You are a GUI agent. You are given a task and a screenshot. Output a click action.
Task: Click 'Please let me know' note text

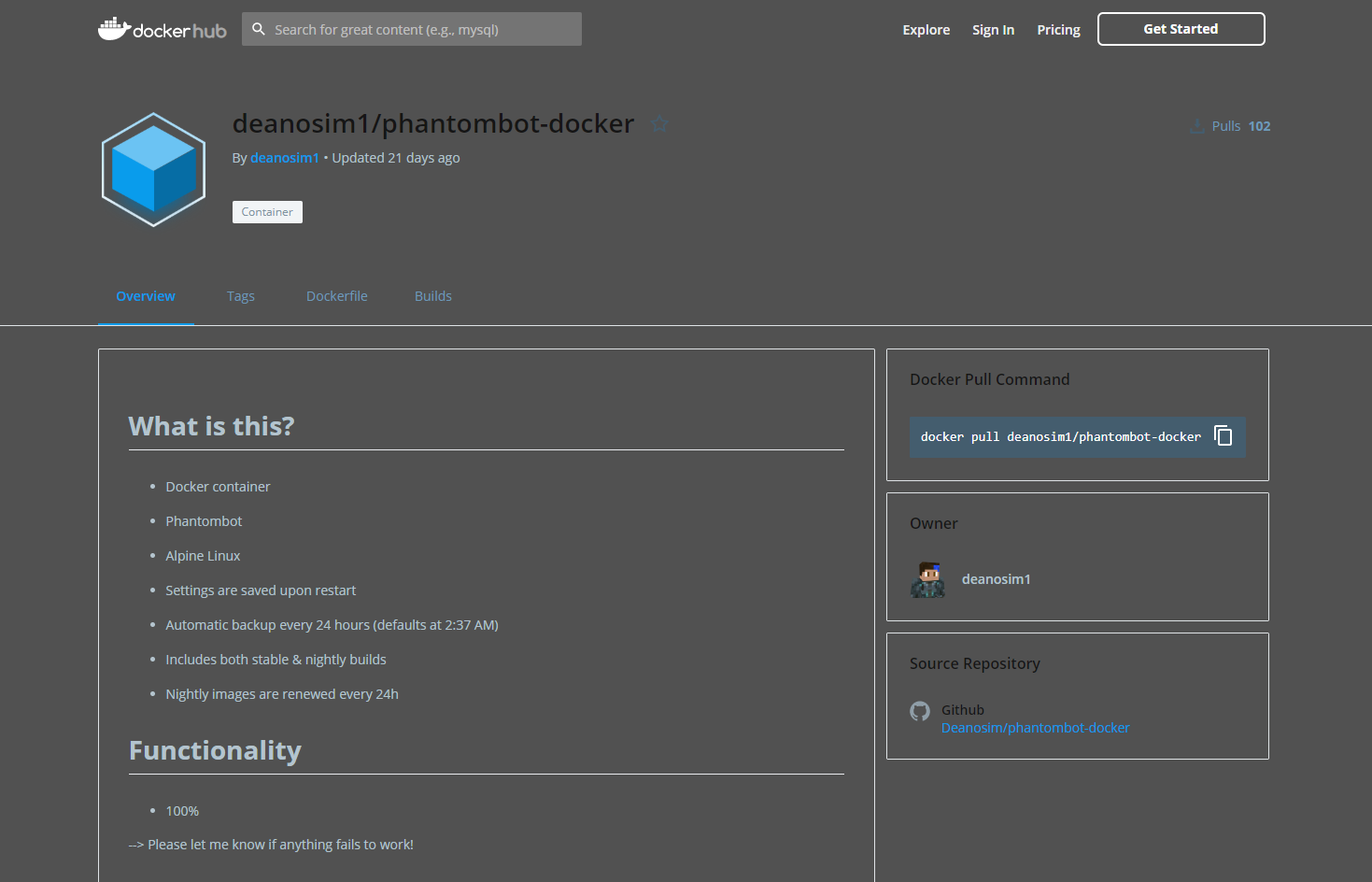pyautogui.click(x=271, y=845)
